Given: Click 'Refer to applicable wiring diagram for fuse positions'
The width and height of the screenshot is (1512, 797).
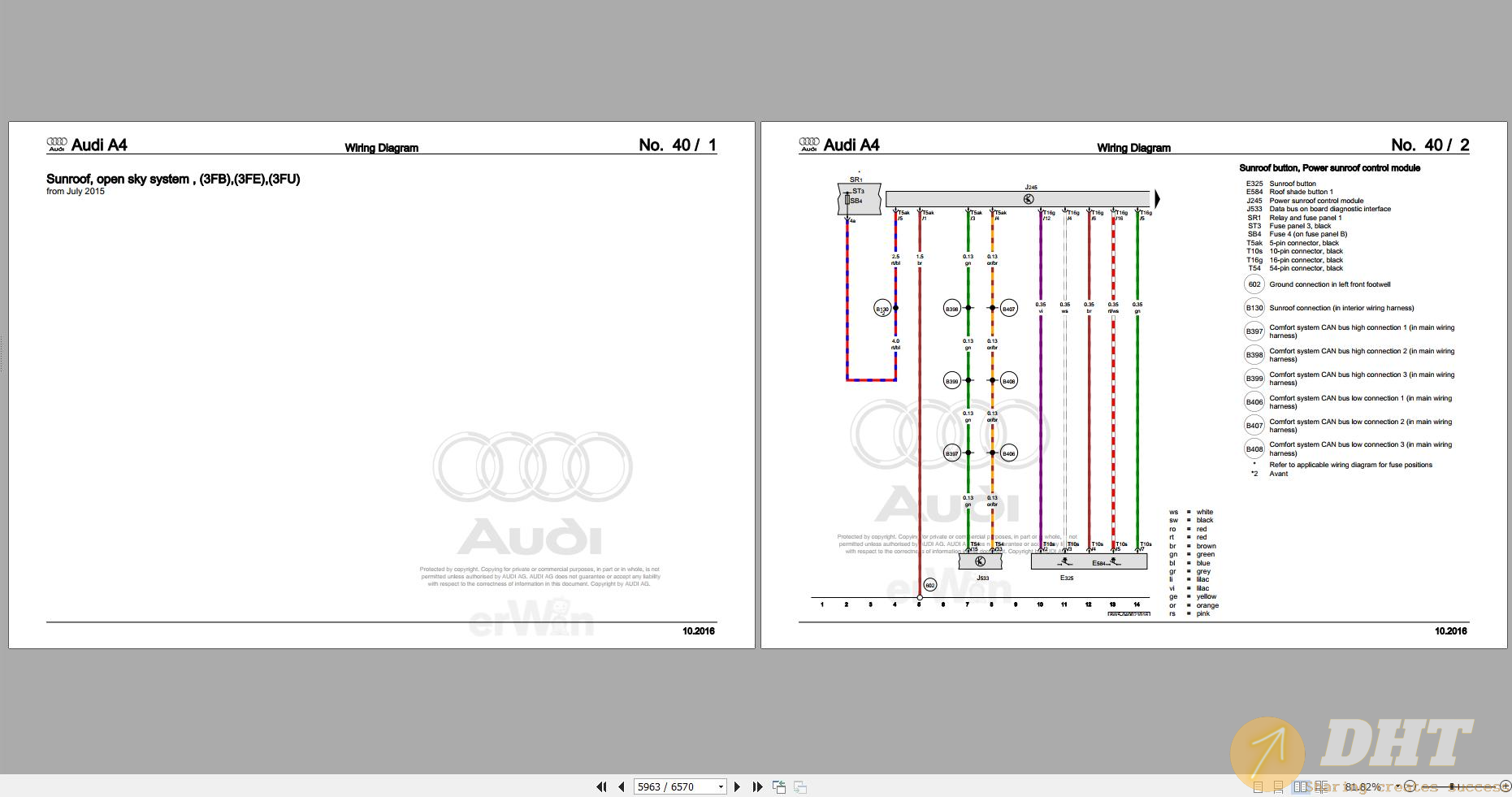Looking at the screenshot, I should coord(1350,465).
